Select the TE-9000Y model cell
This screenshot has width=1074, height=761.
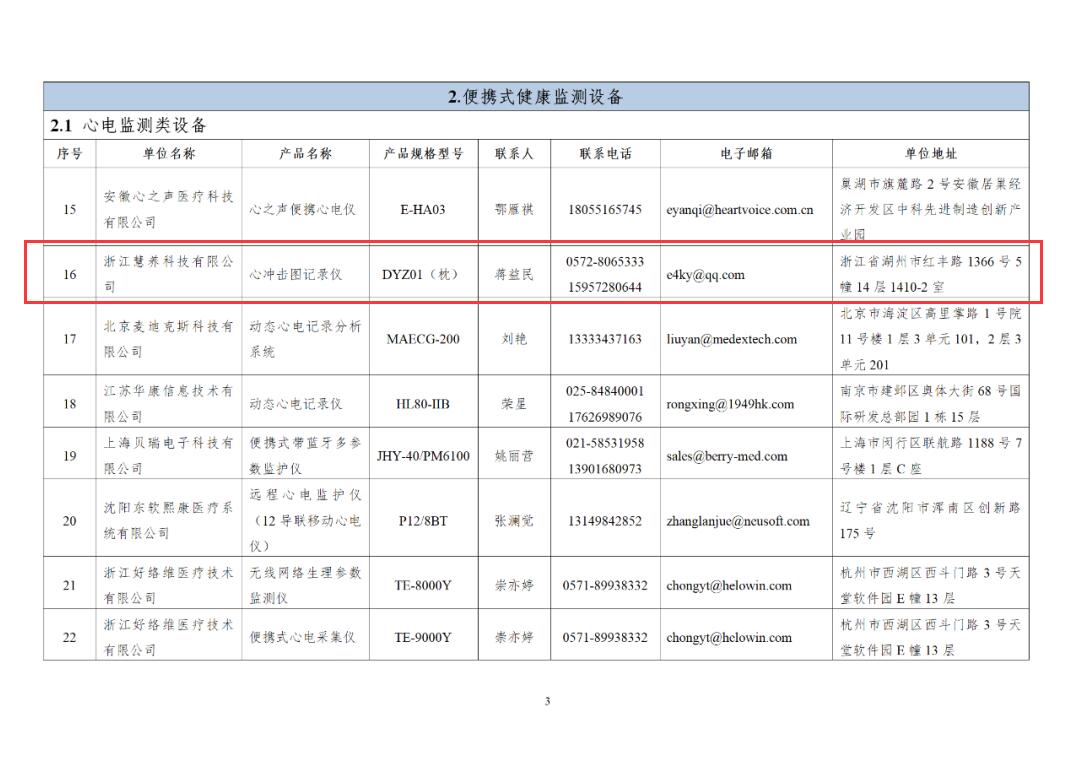tap(423, 637)
